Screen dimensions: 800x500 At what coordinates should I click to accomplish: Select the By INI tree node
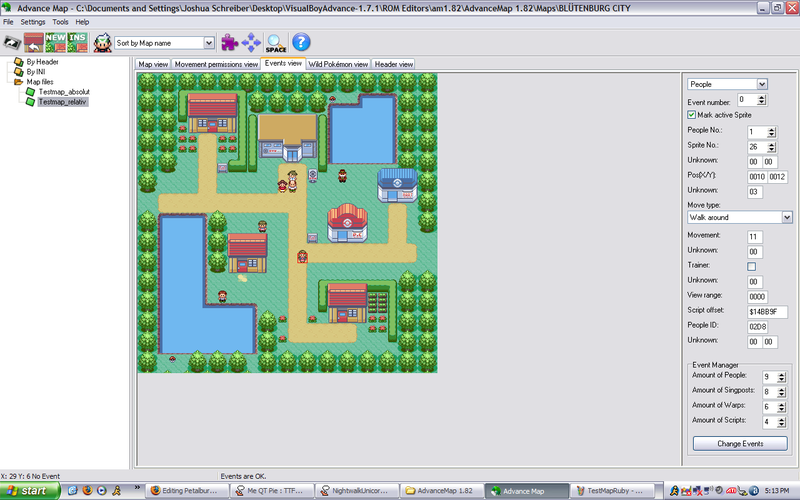click(x=36, y=72)
